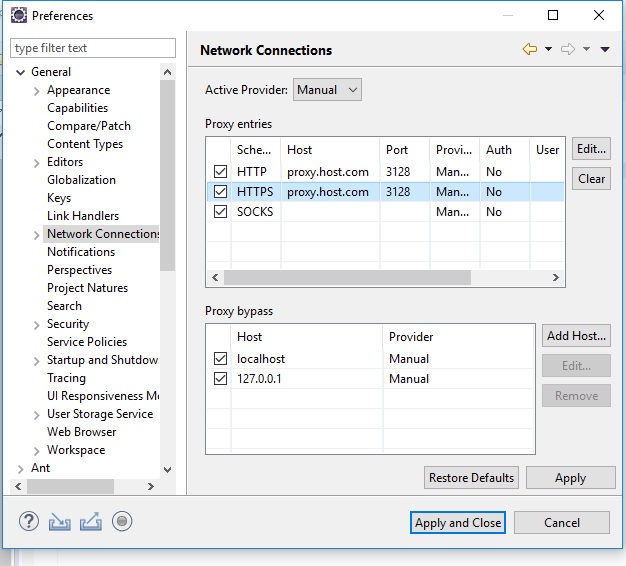Open Service Policies preferences
The height and width of the screenshot is (566, 626).
pyautogui.click(x=87, y=342)
